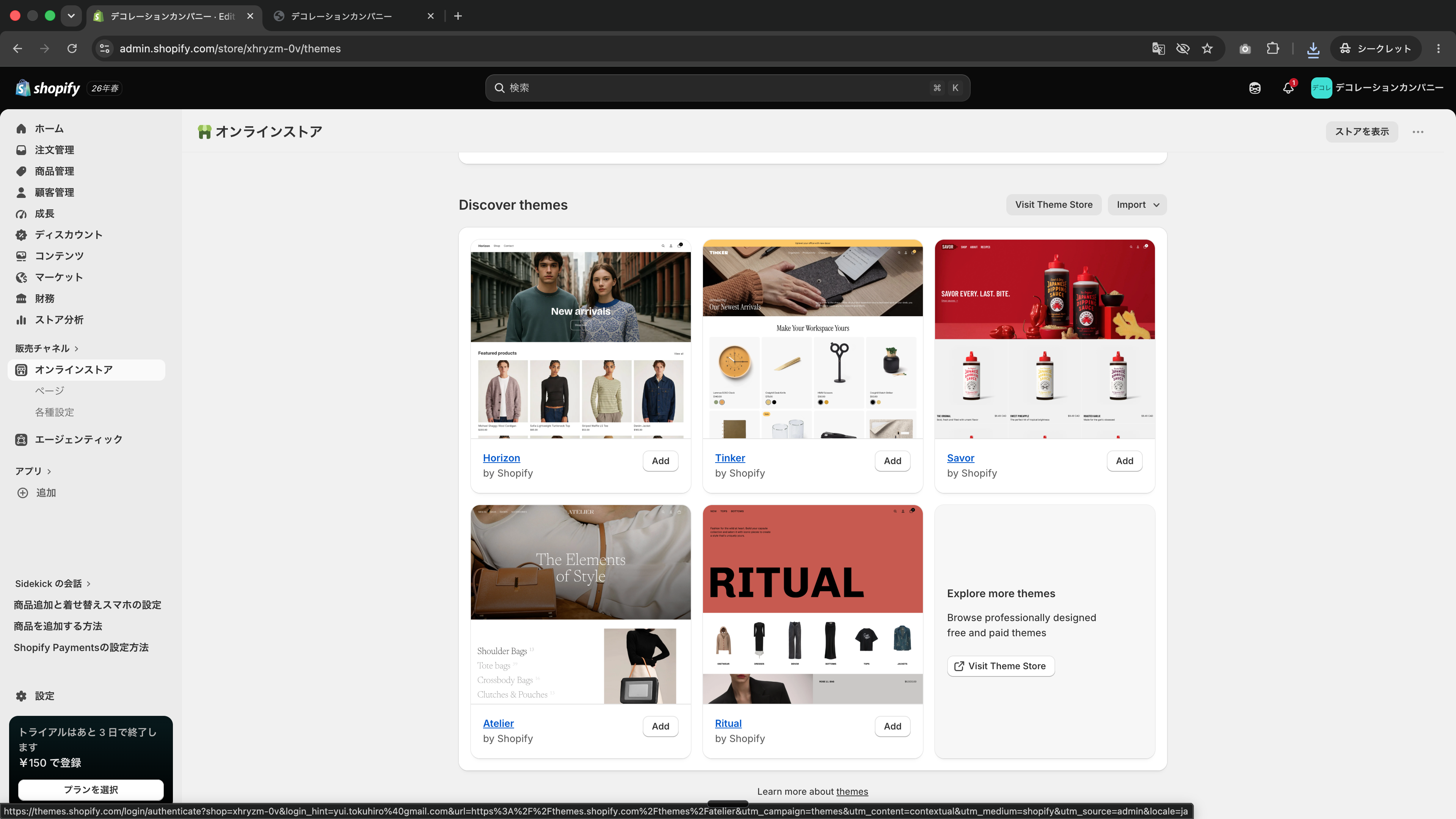Open tab search dropdown arrow
Viewport: 1456px width, 819px height.
[71, 16]
